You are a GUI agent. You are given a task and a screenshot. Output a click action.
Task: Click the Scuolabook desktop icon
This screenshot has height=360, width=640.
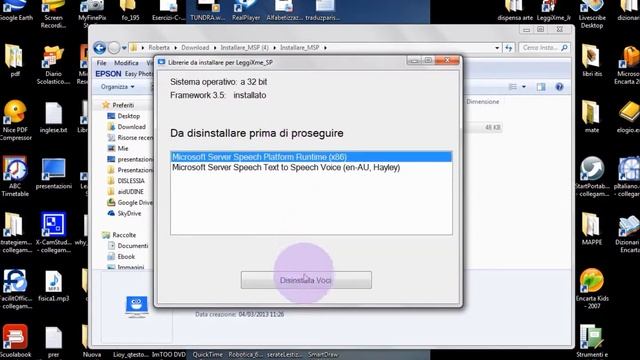(16, 341)
